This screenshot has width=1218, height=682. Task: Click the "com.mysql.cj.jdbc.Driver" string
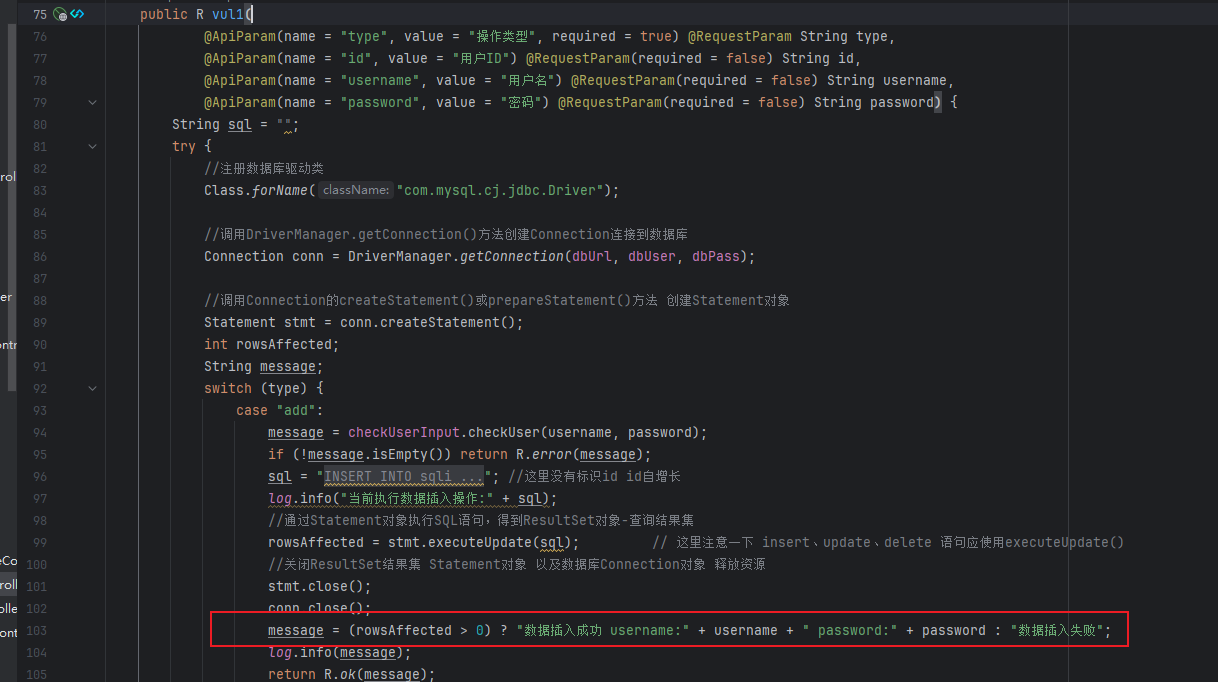coord(499,190)
